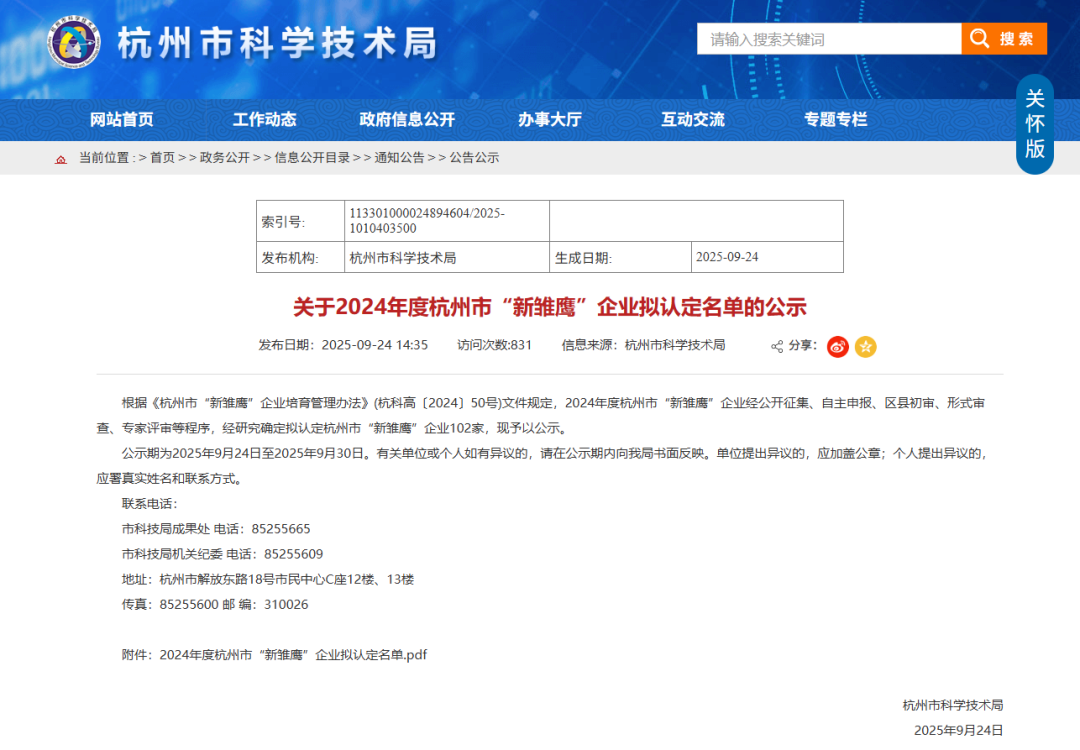
Task: Click the 公告公示 breadcrumb link
Action: [474, 158]
